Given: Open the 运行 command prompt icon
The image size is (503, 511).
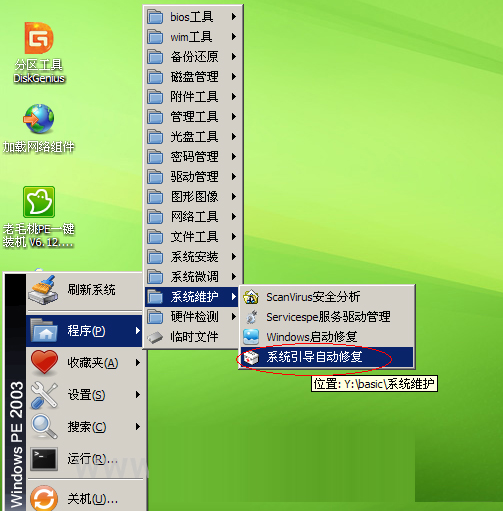Looking at the screenshot, I should click(x=44, y=459).
